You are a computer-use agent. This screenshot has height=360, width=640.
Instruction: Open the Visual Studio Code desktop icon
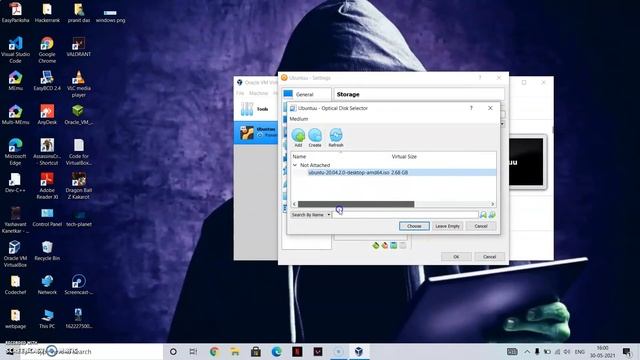[16, 49]
